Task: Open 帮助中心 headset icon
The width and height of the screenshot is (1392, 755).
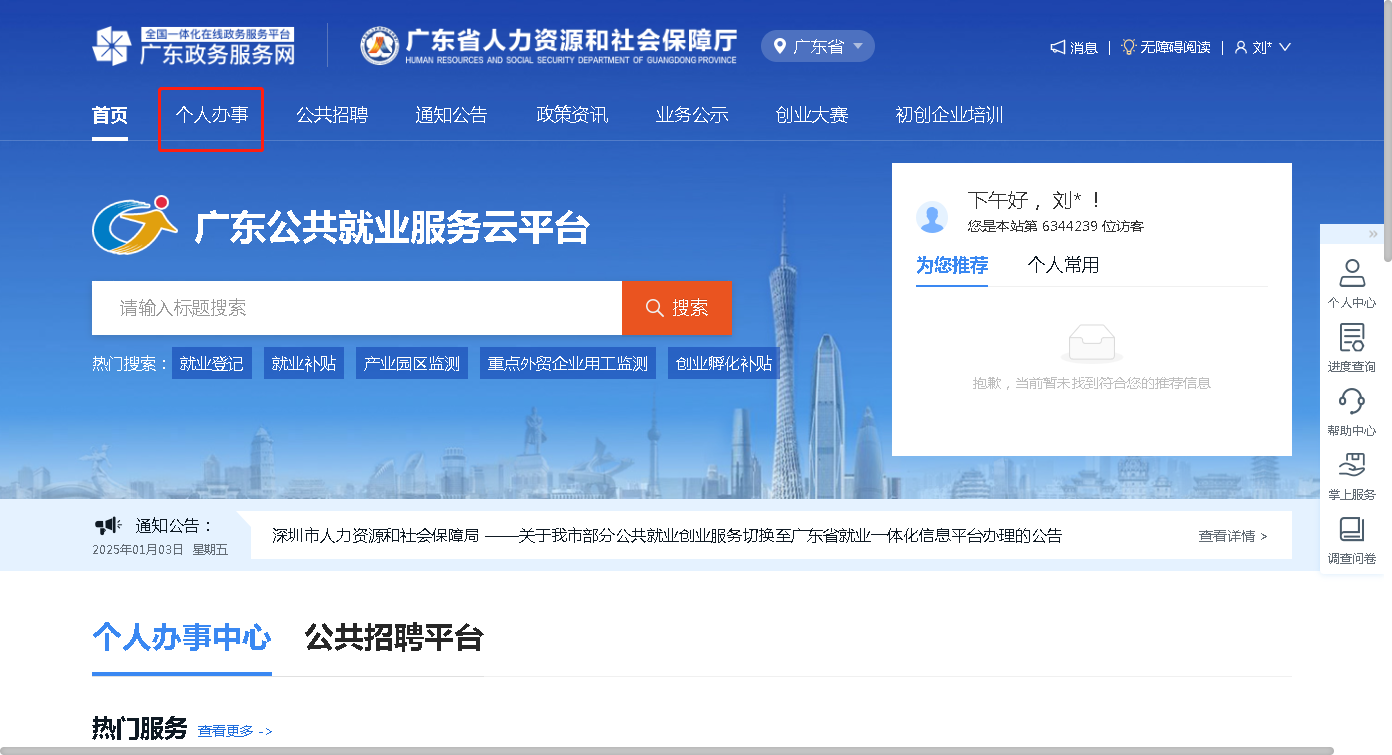Action: coord(1352,401)
